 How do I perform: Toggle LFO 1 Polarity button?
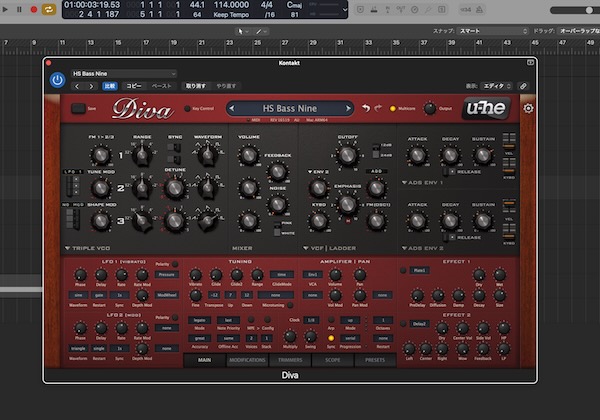pos(175,264)
